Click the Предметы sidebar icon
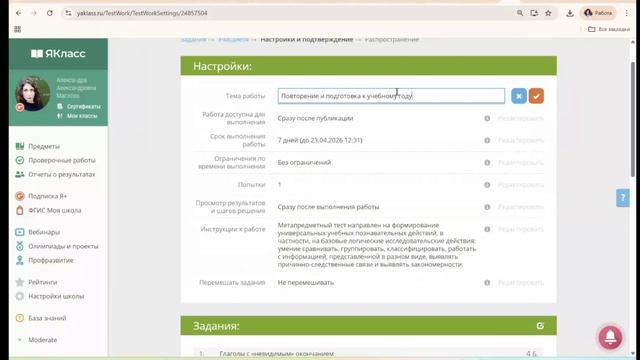The image size is (640, 360). pyautogui.click(x=20, y=146)
